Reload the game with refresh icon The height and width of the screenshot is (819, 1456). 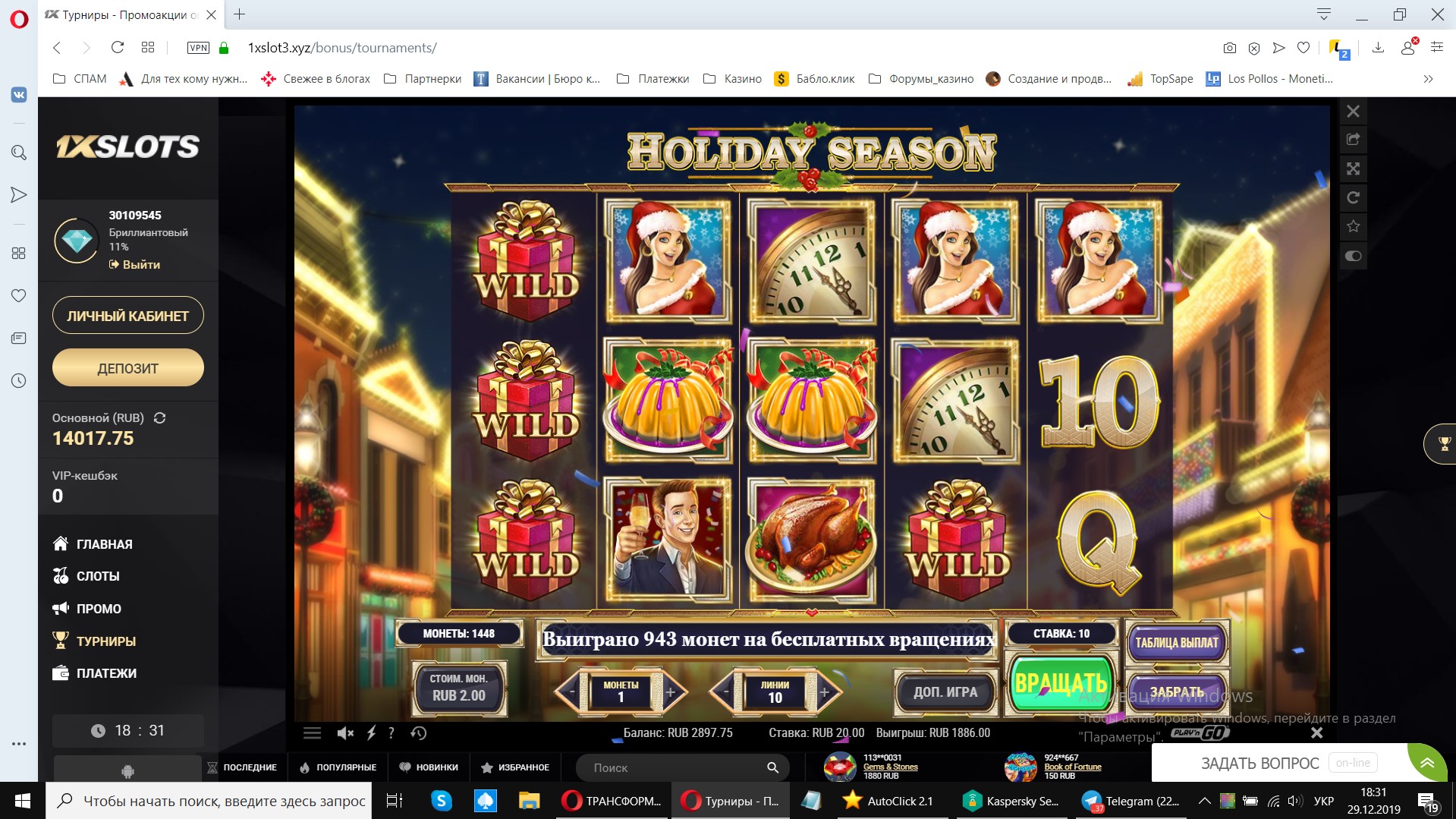[x=1353, y=197]
